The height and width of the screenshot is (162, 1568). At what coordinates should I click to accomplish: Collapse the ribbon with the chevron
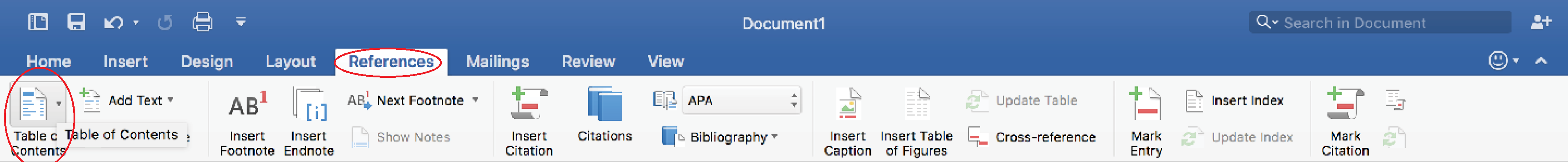click(1541, 61)
